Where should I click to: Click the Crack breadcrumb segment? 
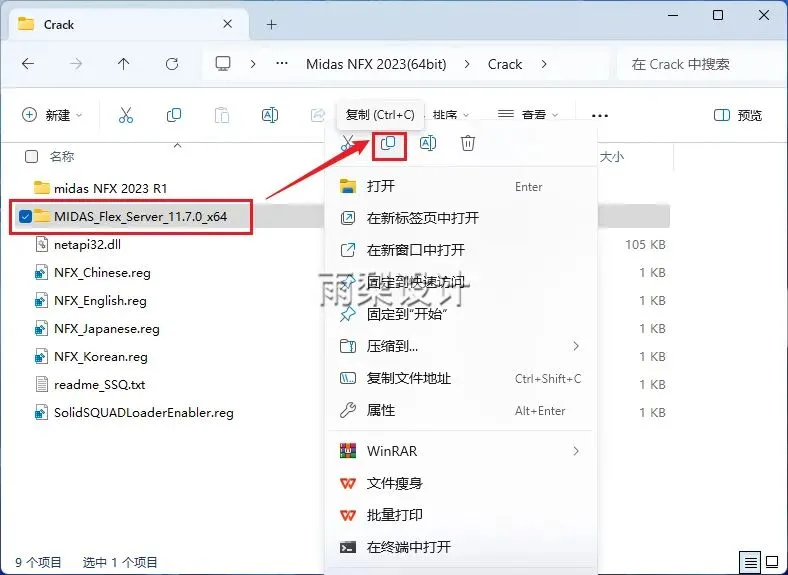pos(505,64)
